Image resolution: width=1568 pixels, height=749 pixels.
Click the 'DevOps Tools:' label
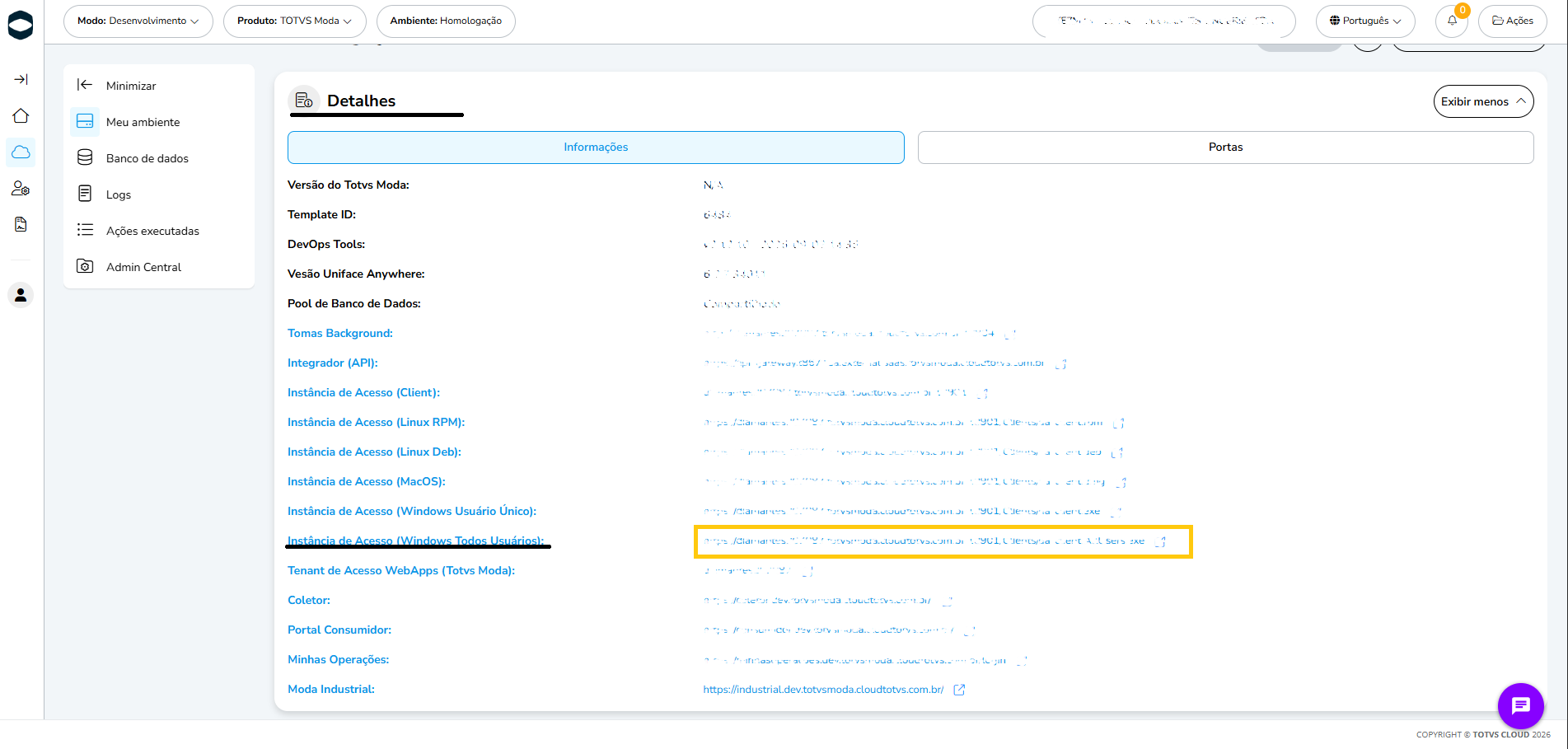(326, 244)
